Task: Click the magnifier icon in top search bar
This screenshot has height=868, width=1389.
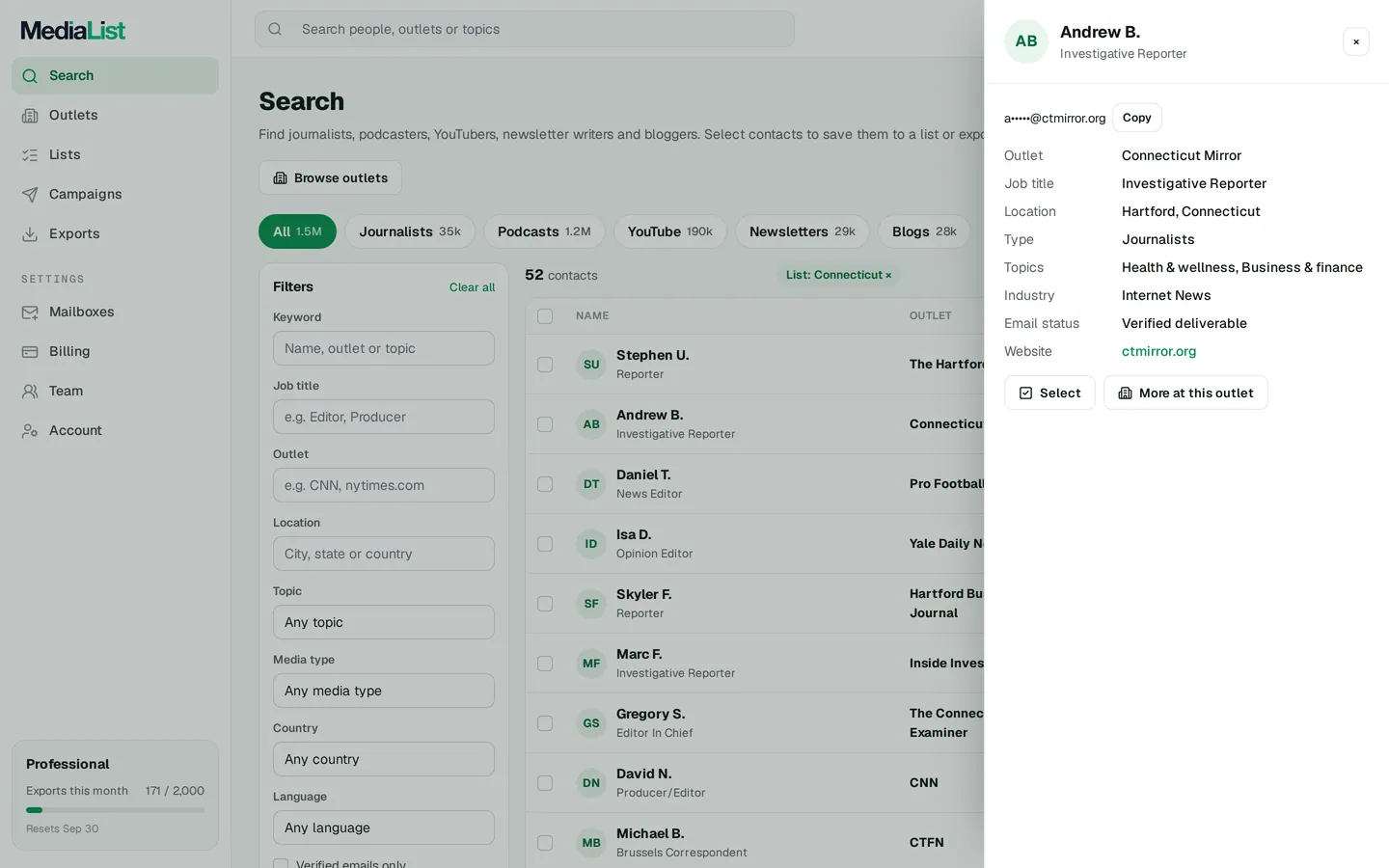Action: click(275, 29)
